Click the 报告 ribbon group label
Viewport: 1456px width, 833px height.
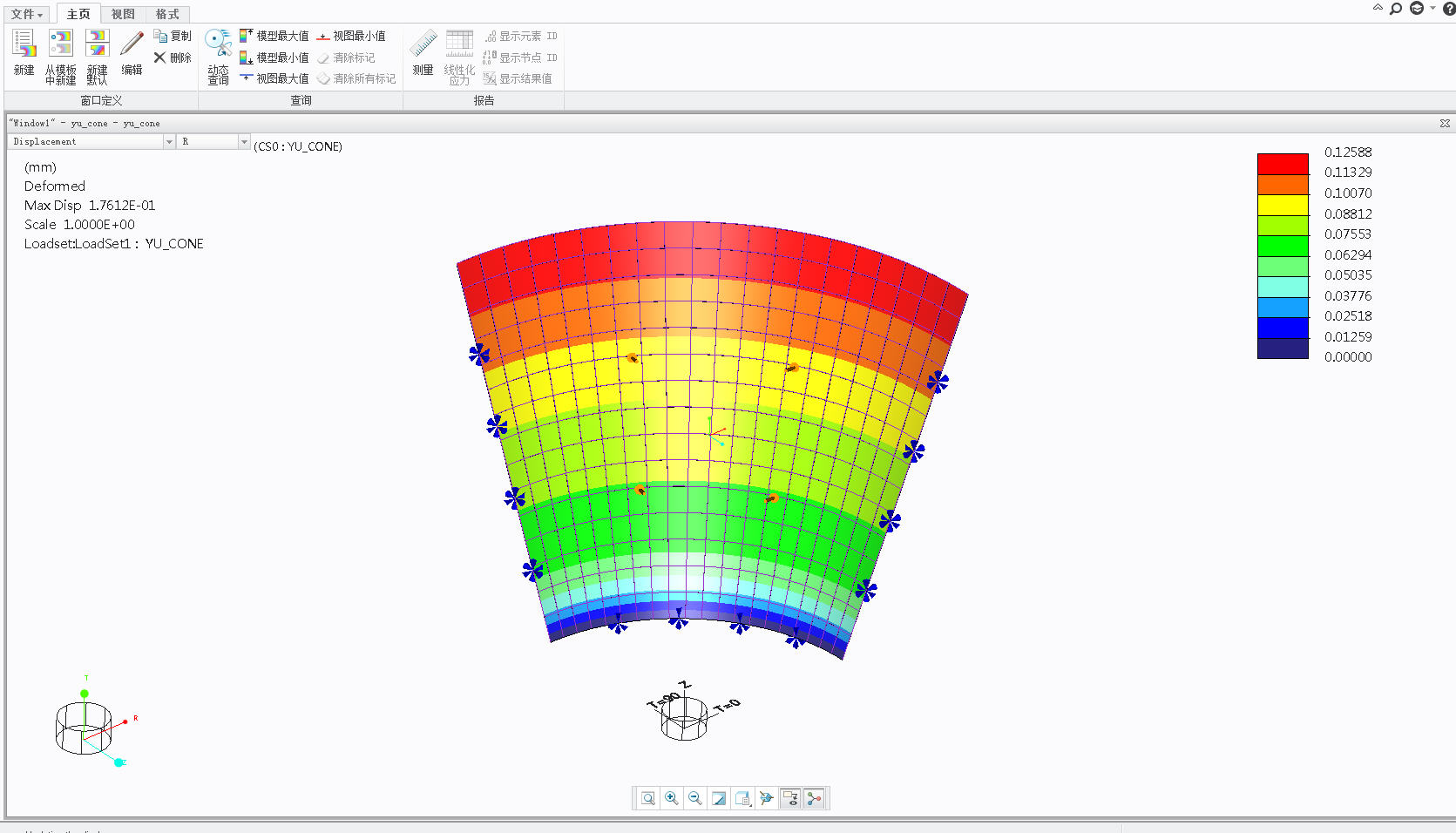tap(484, 100)
